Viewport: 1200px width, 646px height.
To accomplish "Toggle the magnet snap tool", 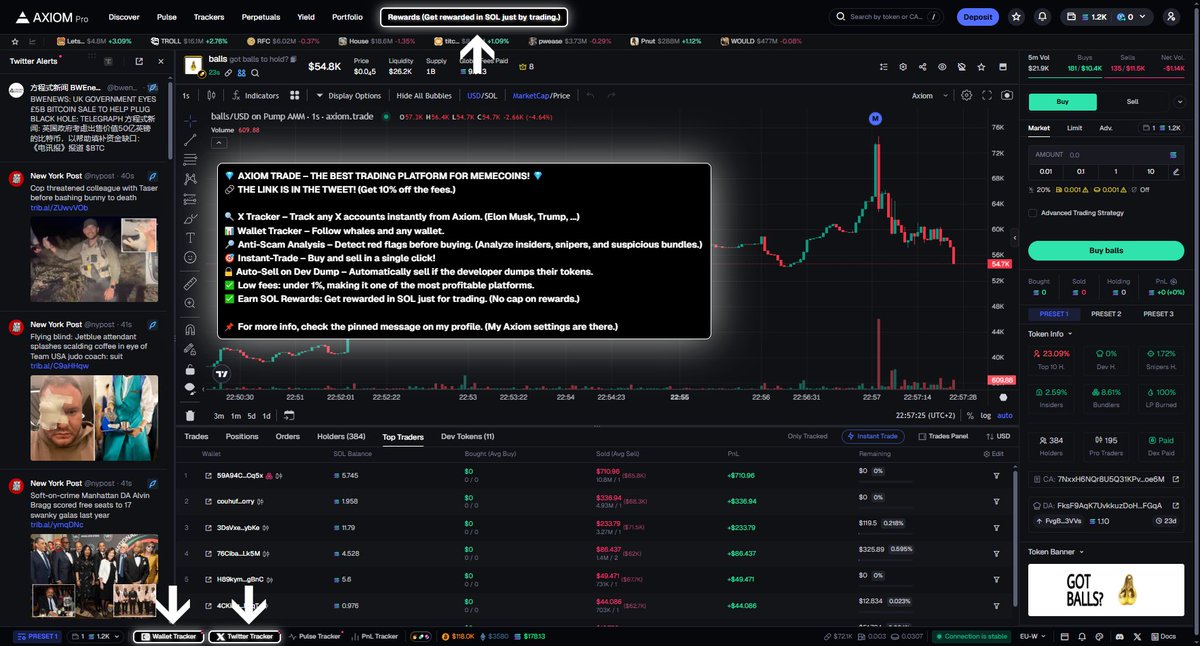I will (190, 329).
